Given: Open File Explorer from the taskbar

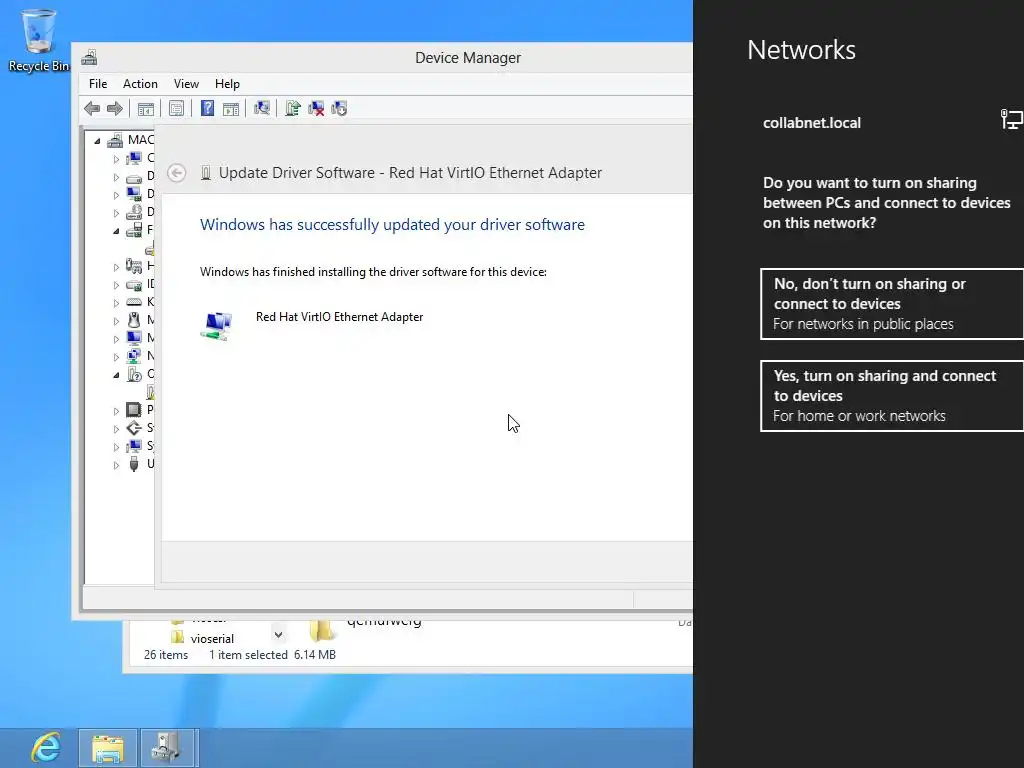Looking at the screenshot, I should 108,748.
